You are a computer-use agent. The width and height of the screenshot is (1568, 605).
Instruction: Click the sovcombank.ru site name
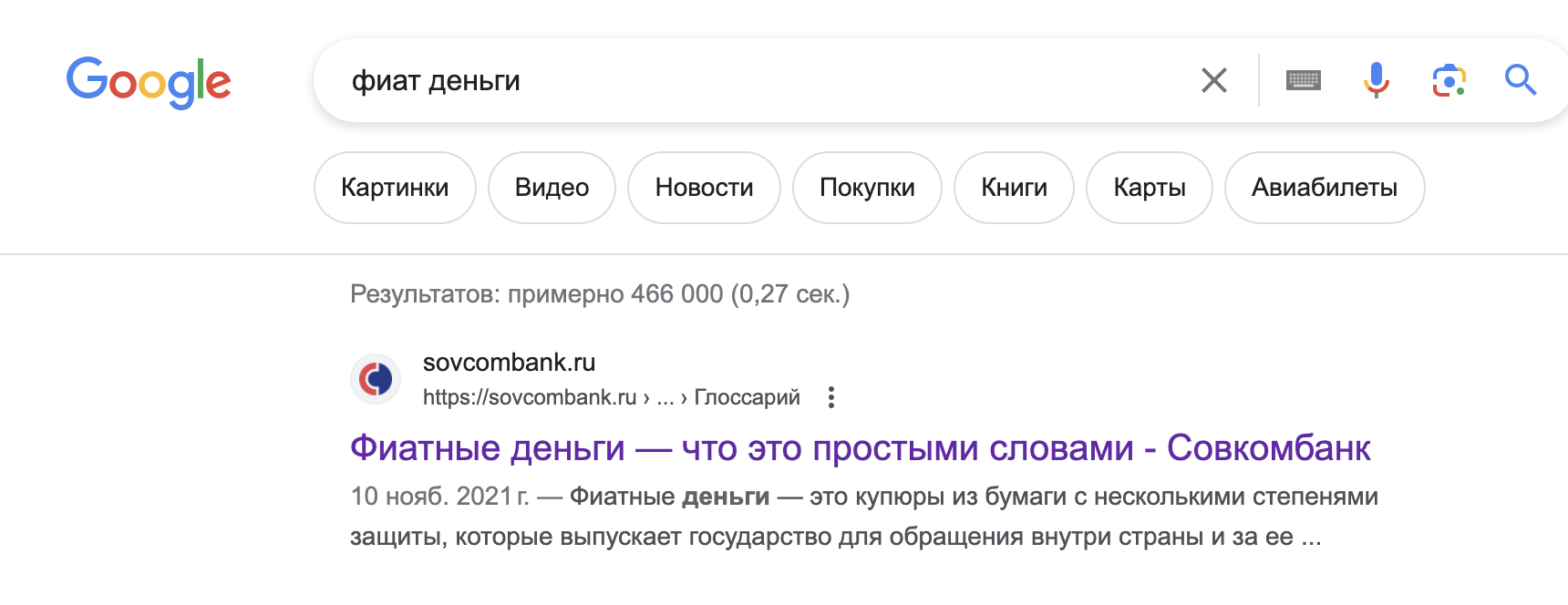point(509,363)
